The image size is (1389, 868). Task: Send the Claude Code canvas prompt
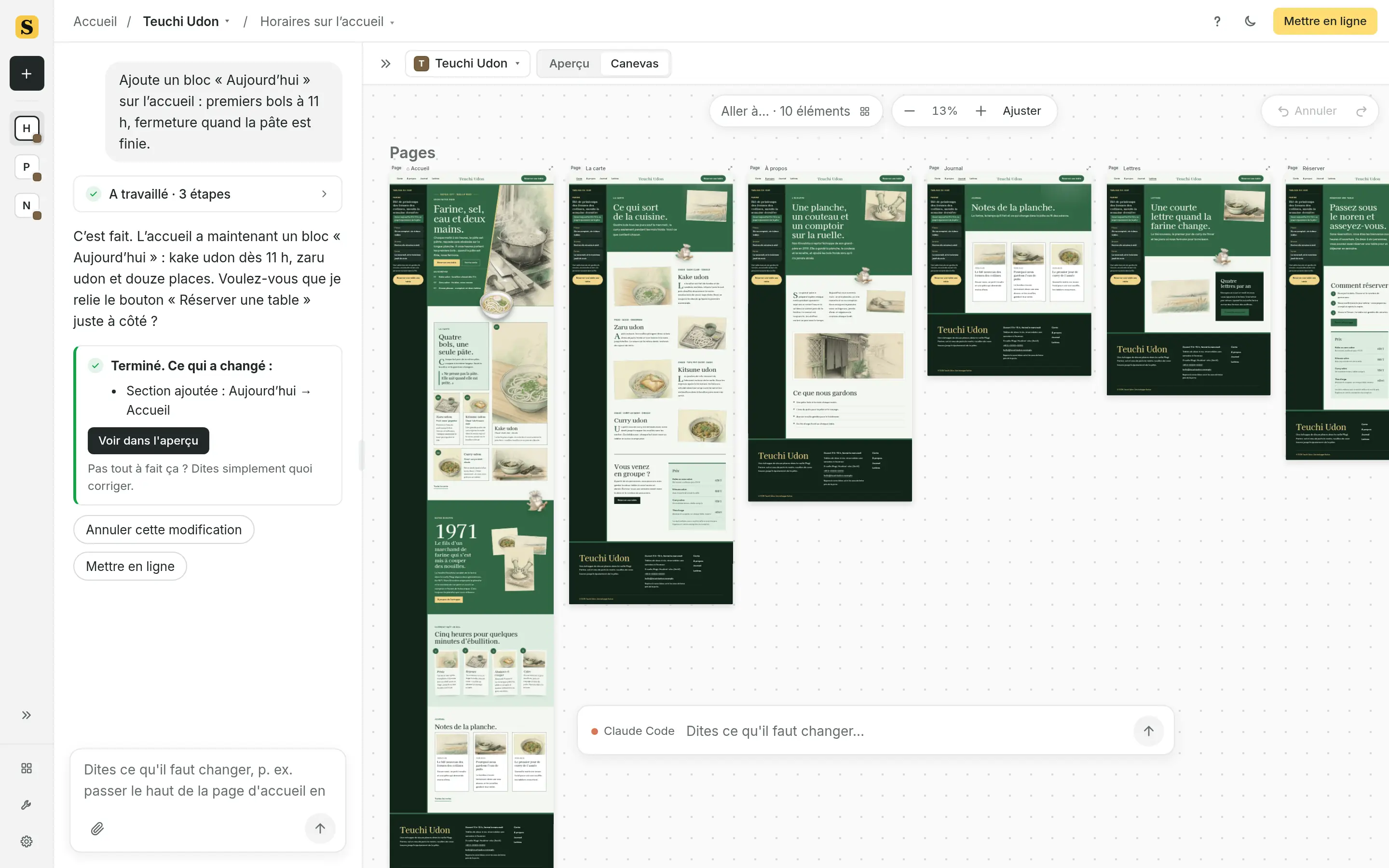click(x=1148, y=731)
